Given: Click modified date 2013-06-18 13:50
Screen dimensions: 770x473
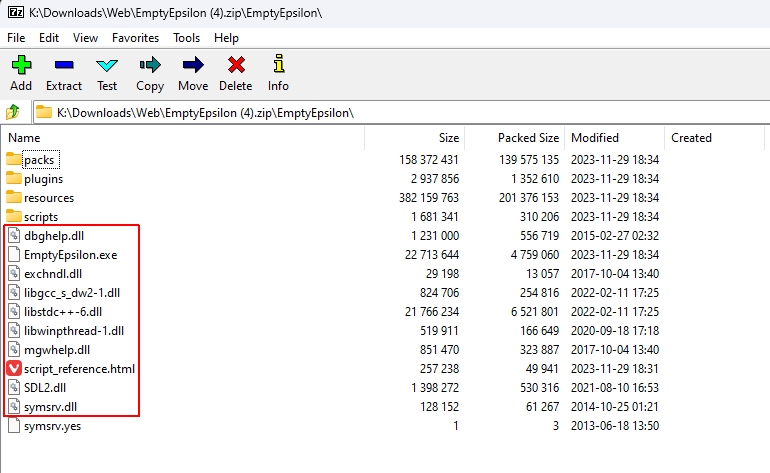Looking at the screenshot, I should tap(615, 425).
